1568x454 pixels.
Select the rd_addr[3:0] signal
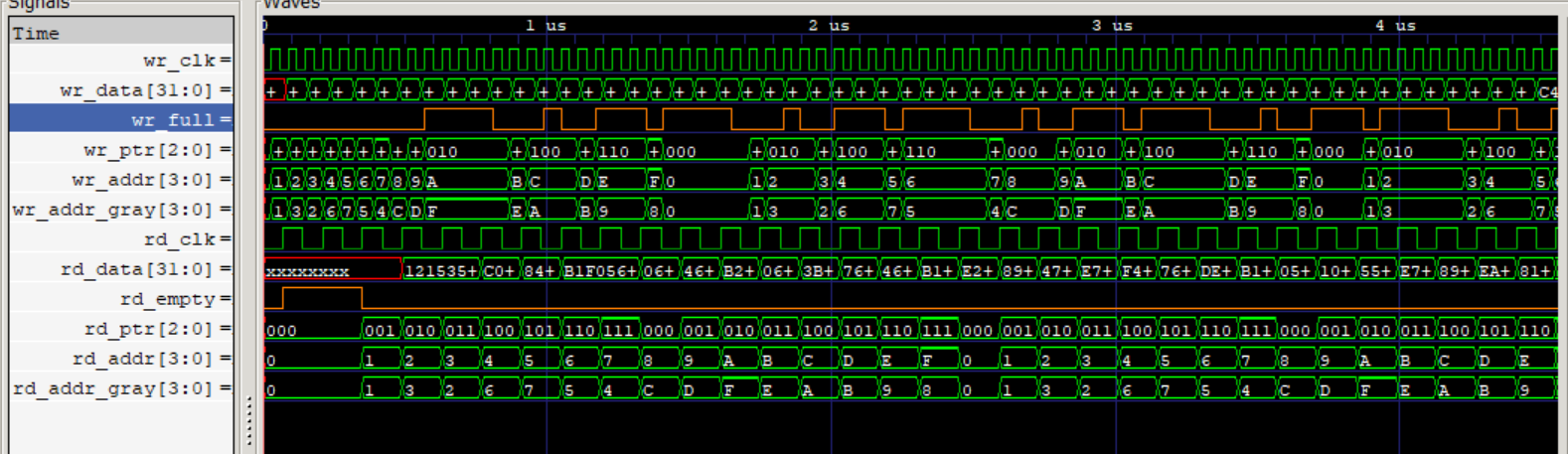coord(142,359)
